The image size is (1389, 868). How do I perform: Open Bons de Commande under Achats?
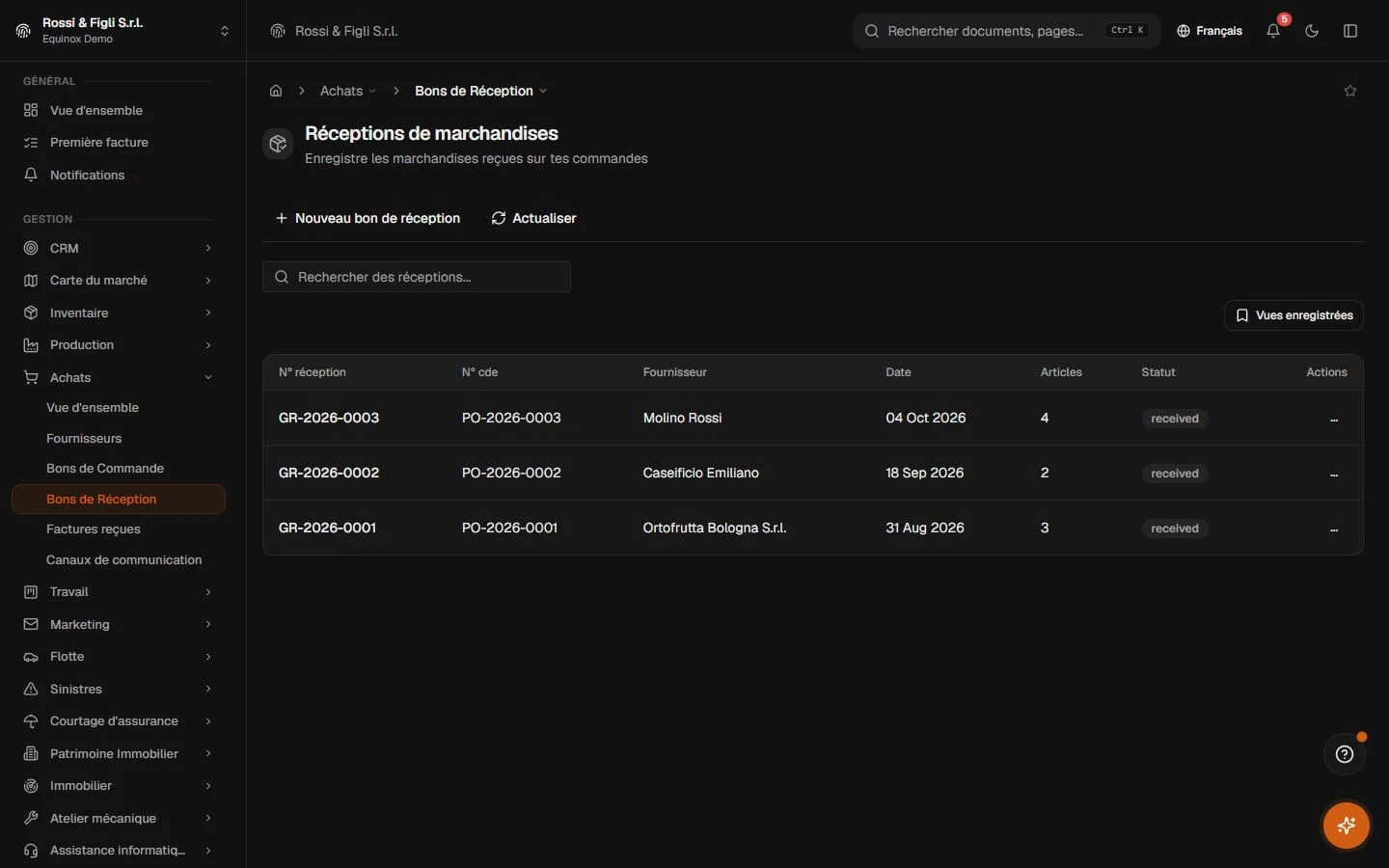click(119, 469)
